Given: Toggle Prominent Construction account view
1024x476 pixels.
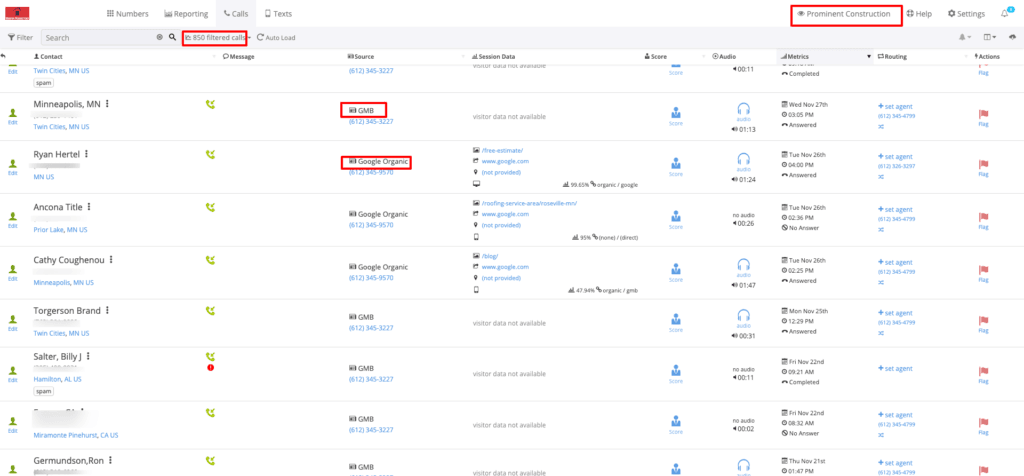Looking at the screenshot, I should point(830,14).
